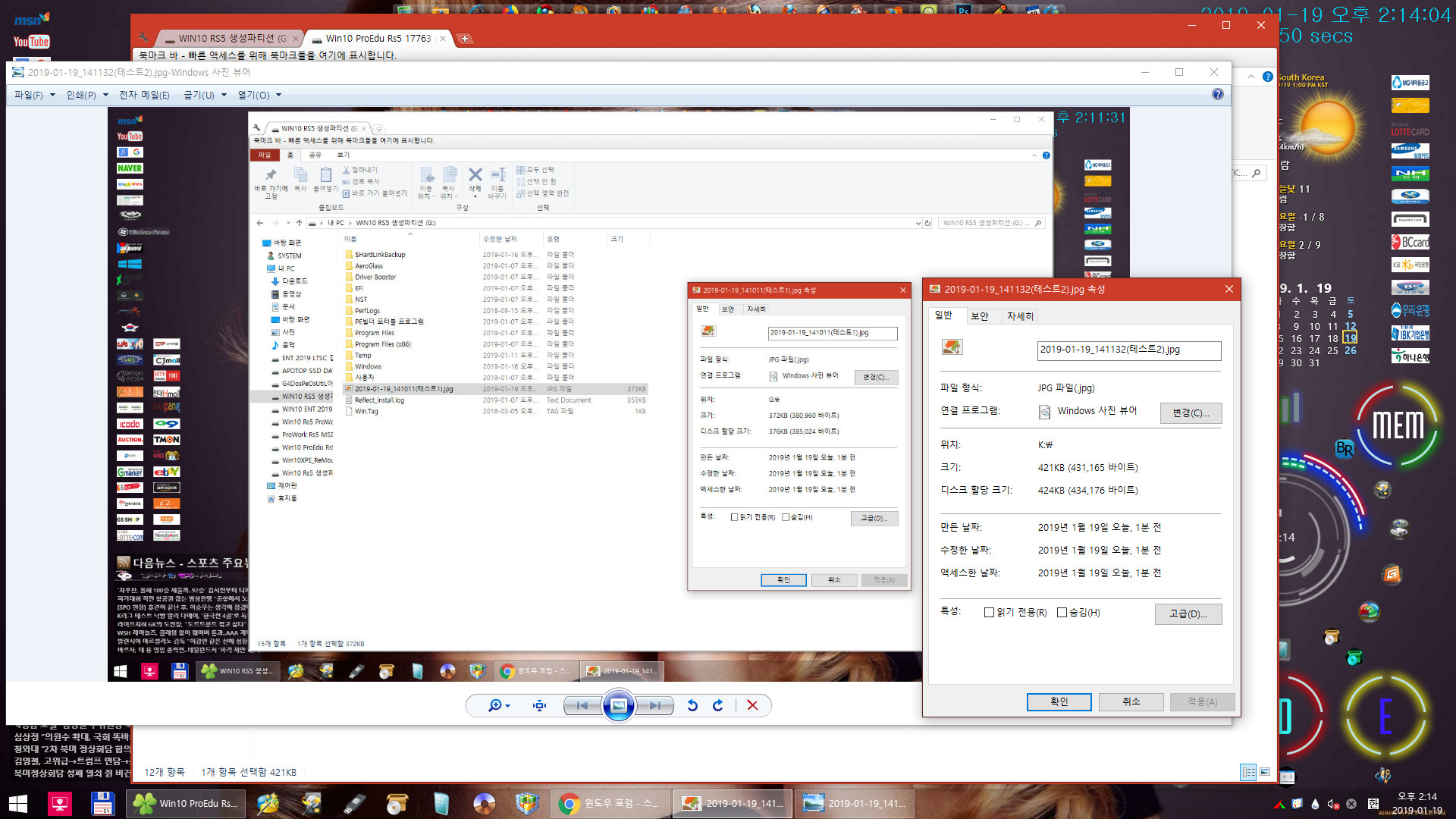Open a new tab with plus button

(x=465, y=38)
